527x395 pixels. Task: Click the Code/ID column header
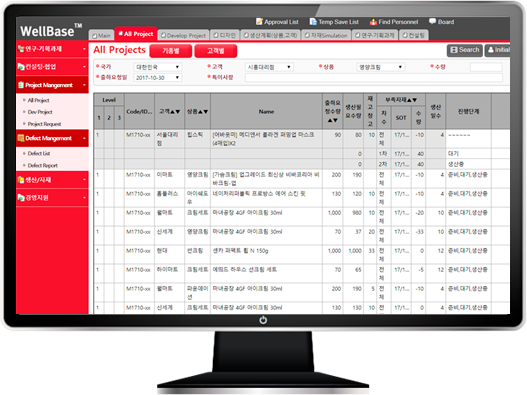[x=139, y=112]
